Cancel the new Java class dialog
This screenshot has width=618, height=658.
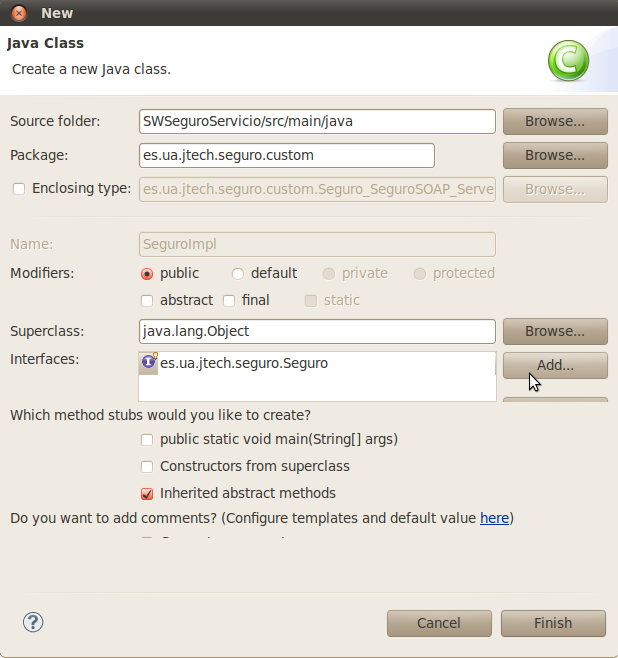[x=439, y=623]
